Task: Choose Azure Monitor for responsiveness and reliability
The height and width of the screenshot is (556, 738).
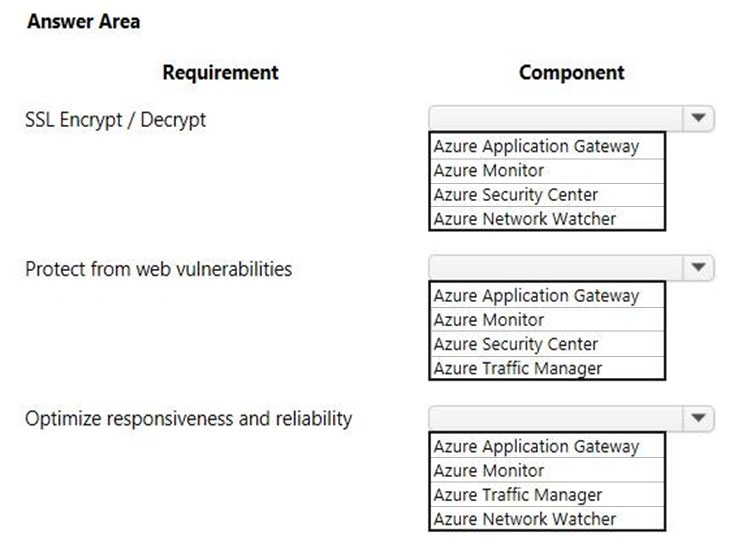Action: click(547, 470)
